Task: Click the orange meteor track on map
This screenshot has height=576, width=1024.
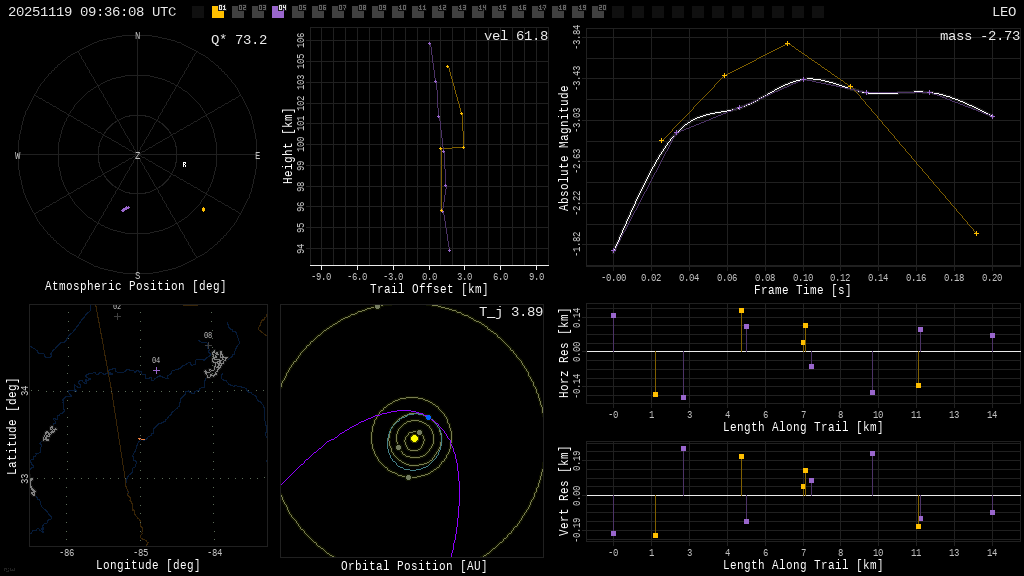Action: pos(141,439)
